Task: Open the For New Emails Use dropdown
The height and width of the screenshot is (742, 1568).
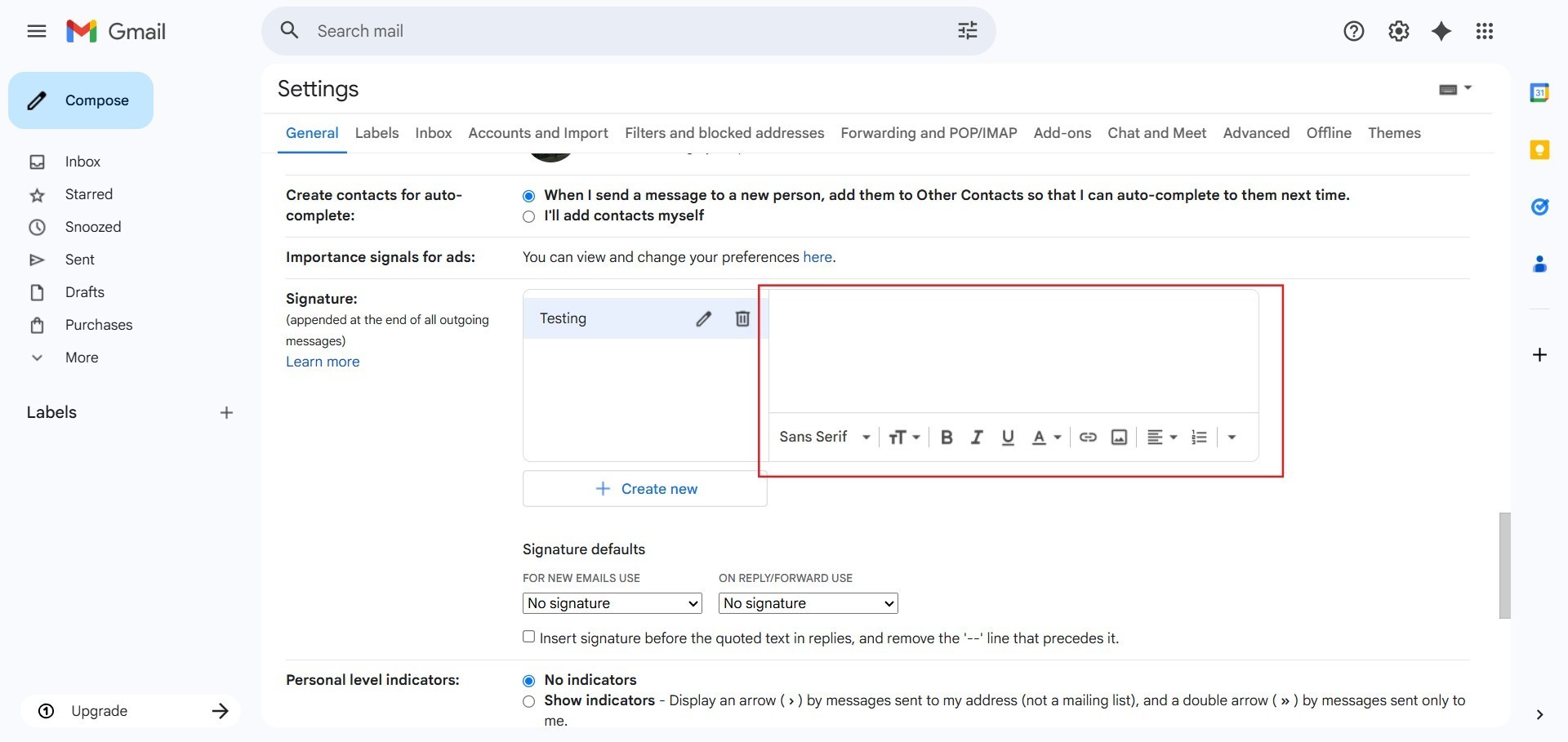Action: point(612,603)
